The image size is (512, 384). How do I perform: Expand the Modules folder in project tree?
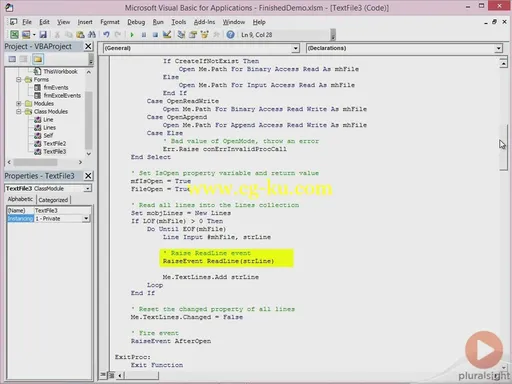tap(19, 103)
